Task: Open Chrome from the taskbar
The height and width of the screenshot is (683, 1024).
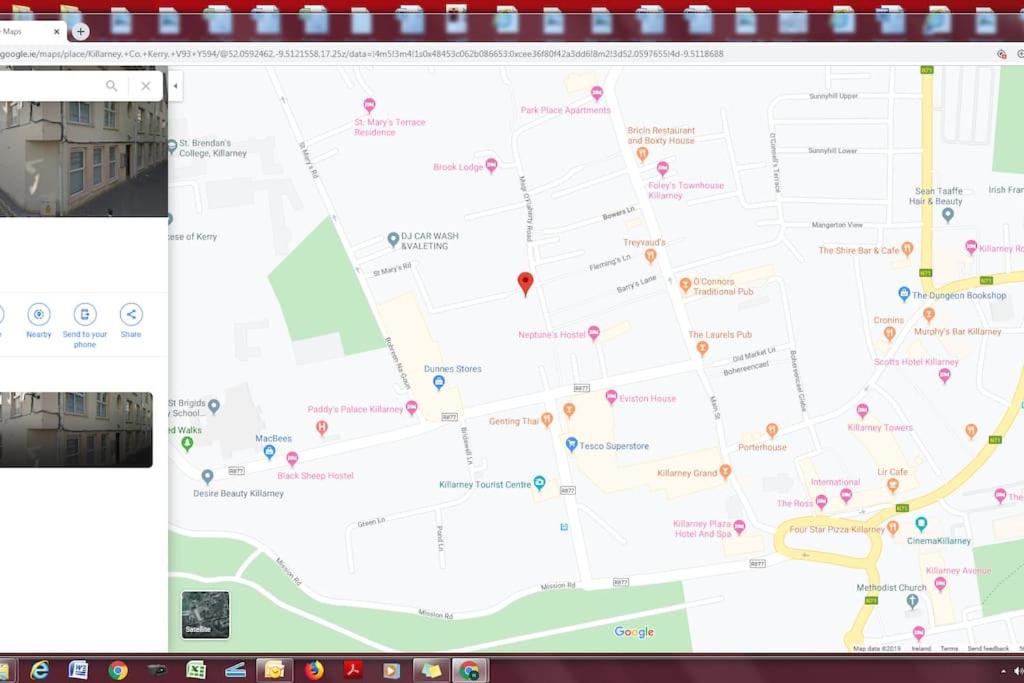Action: 118,670
